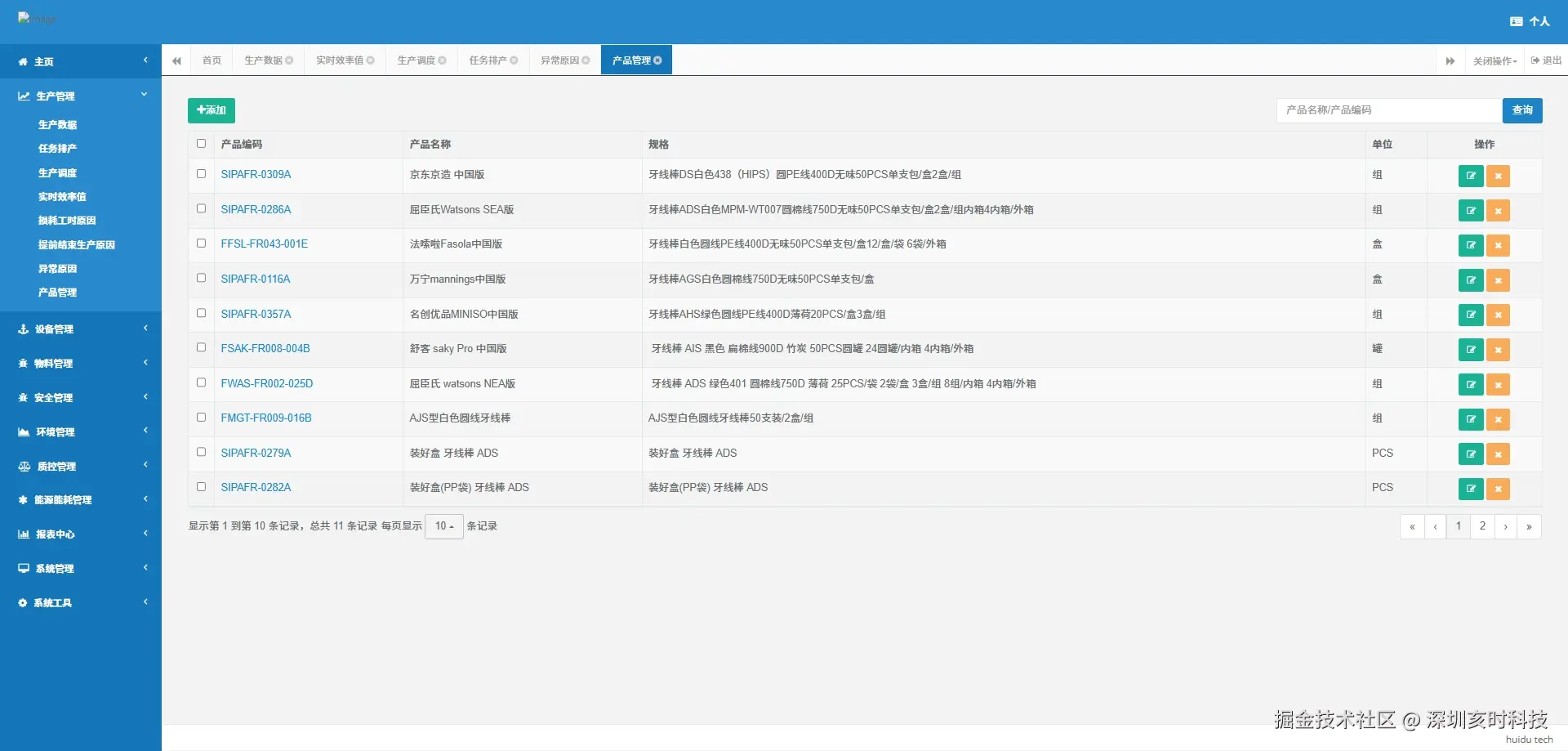Edit the SIPAFR-0279A product row
The width and height of the screenshot is (1568, 751).
click(x=1471, y=454)
